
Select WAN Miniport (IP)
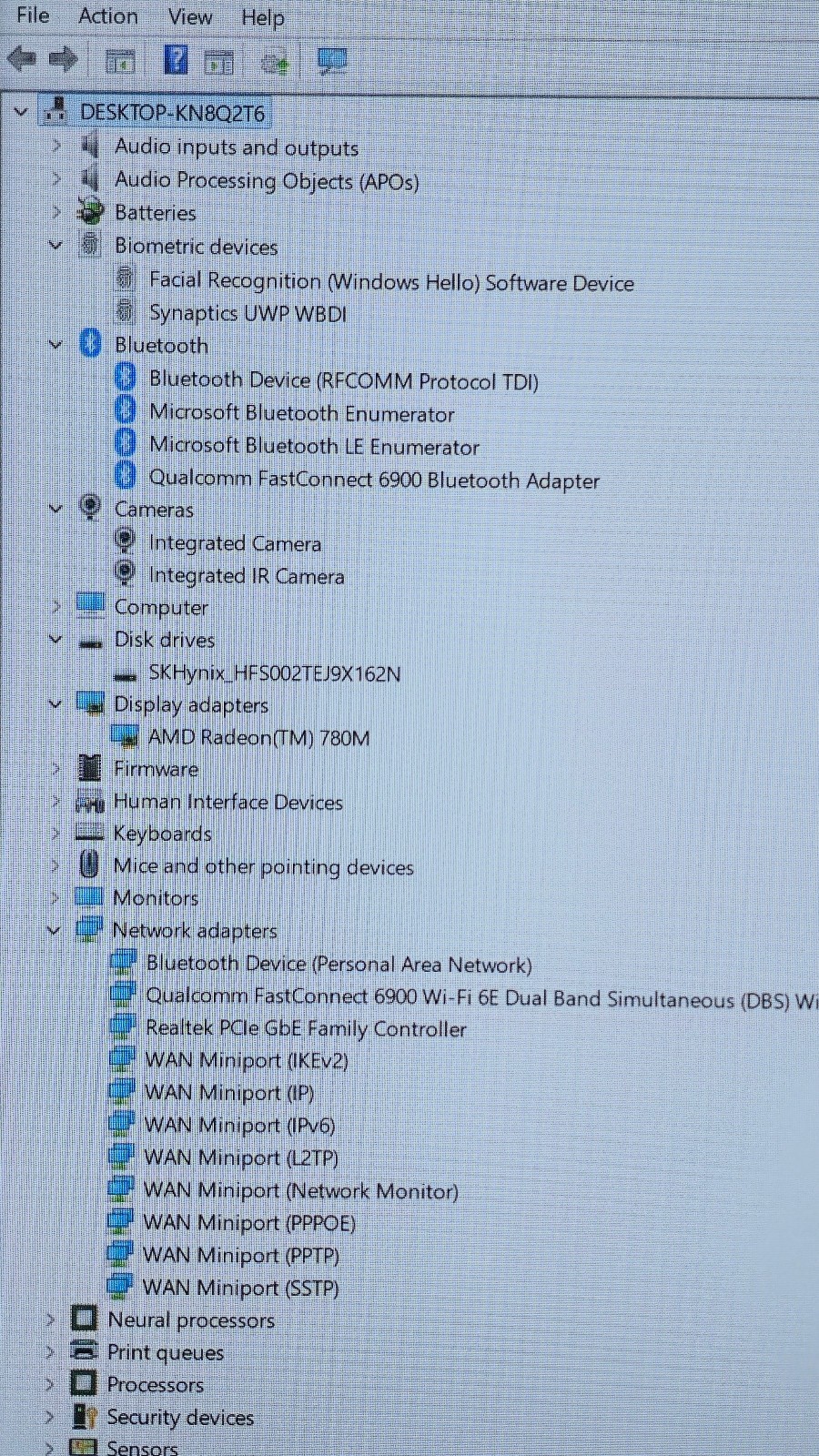coord(229,1092)
